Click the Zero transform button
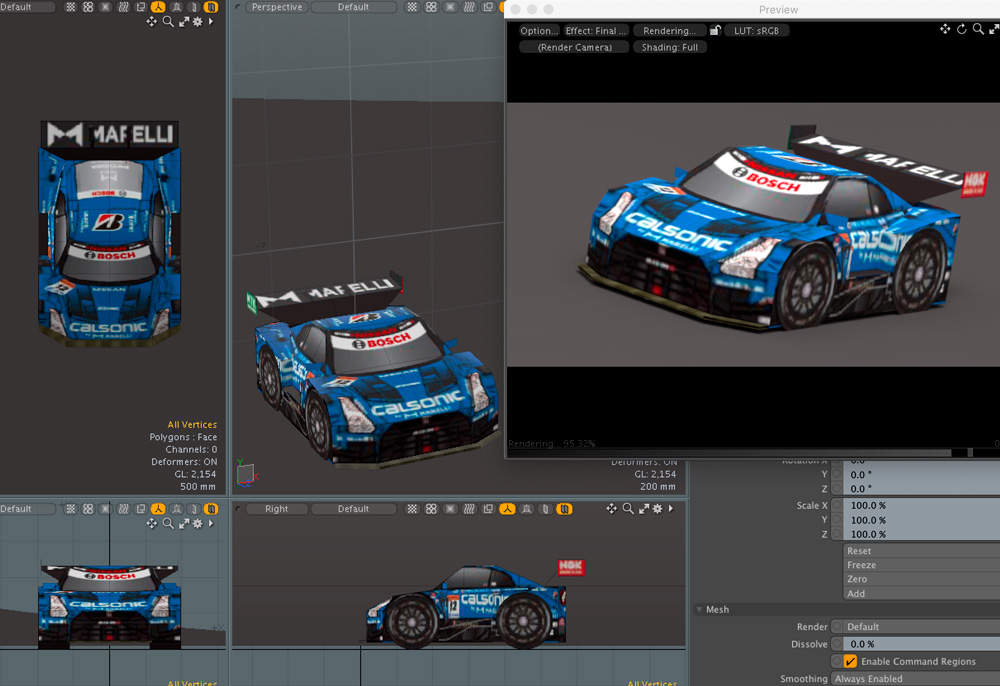 [x=921, y=579]
